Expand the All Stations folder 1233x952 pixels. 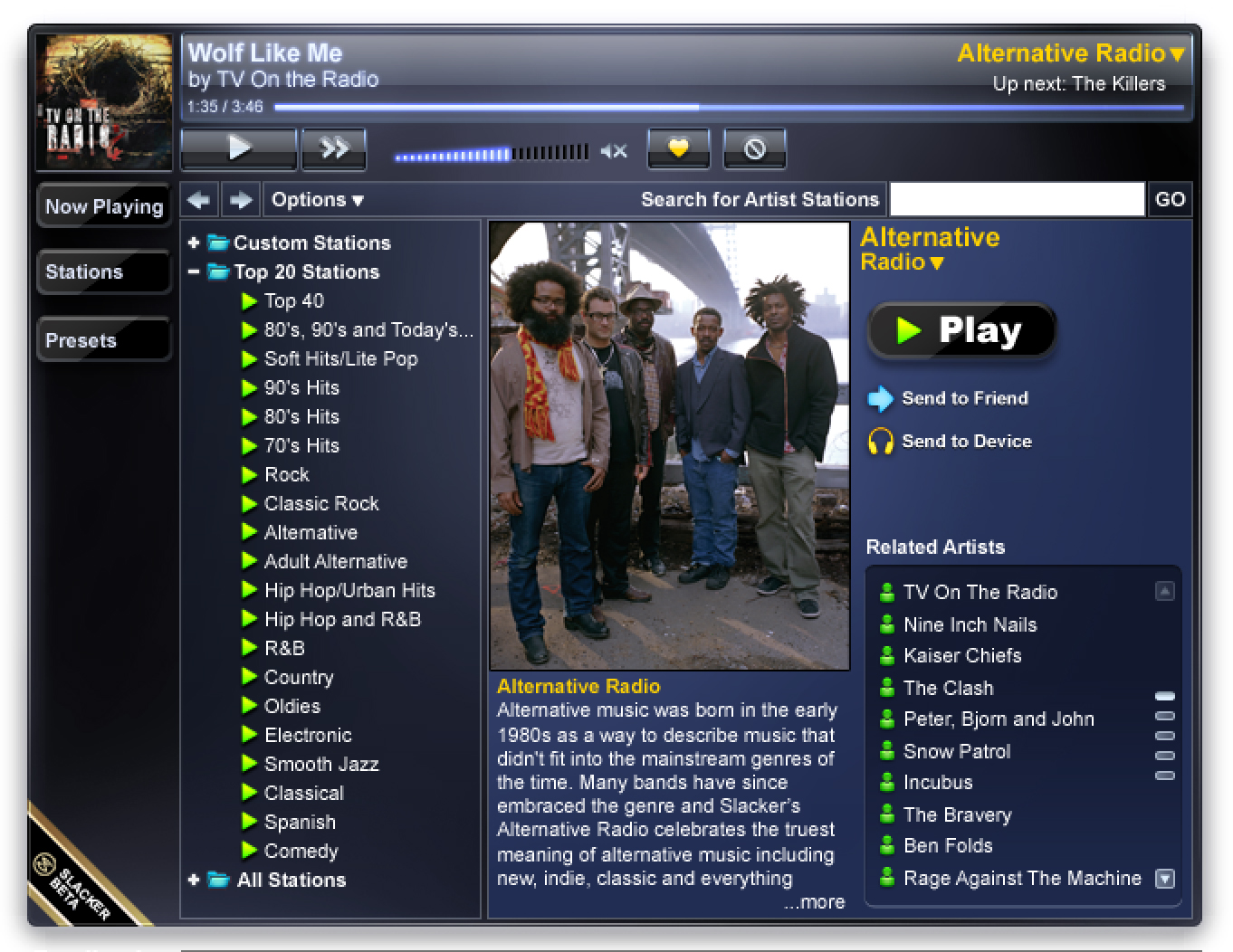[x=193, y=880]
